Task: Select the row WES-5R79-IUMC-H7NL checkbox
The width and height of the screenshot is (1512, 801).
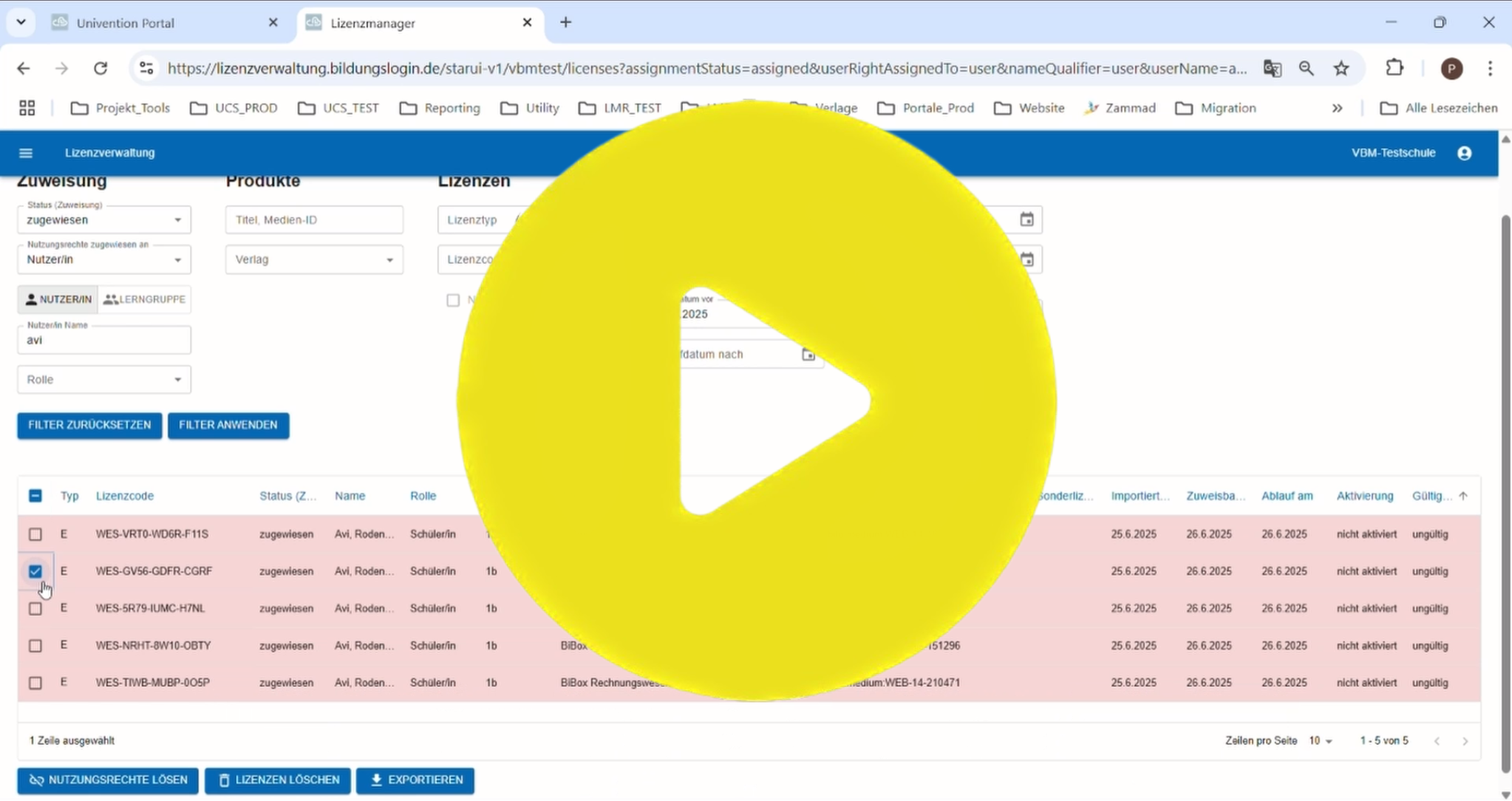Action: pyautogui.click(x=35, y=609)
